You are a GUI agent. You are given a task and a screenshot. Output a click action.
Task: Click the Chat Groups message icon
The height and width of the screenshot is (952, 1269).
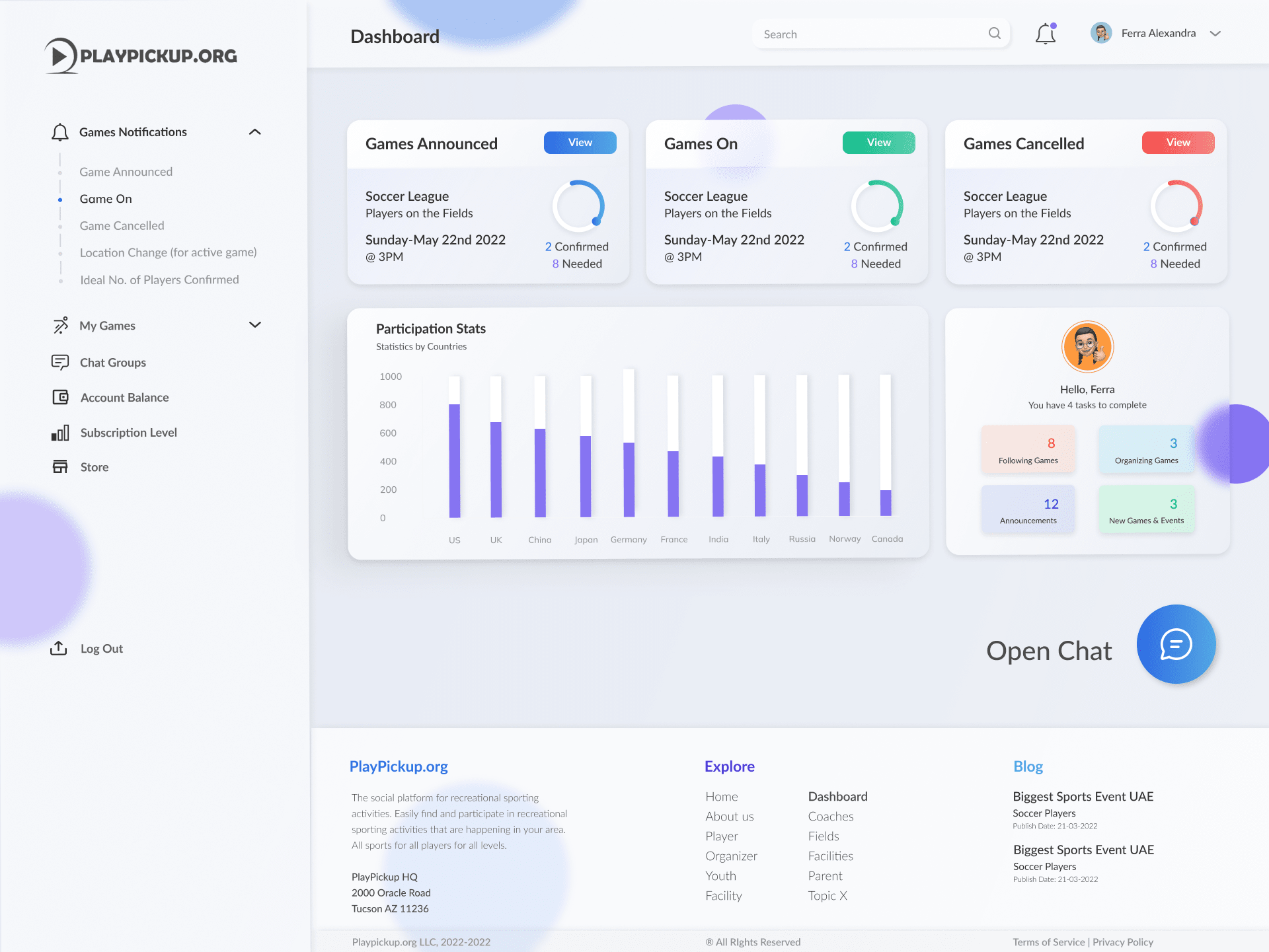pos(60,362)
